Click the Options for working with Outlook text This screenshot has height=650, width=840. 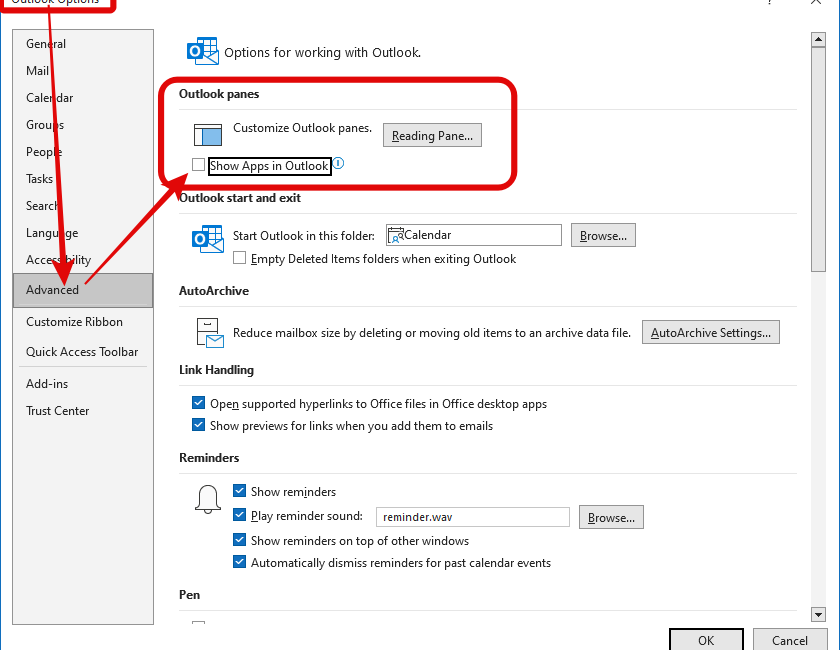pyautogui.click(x=322, y=53)
